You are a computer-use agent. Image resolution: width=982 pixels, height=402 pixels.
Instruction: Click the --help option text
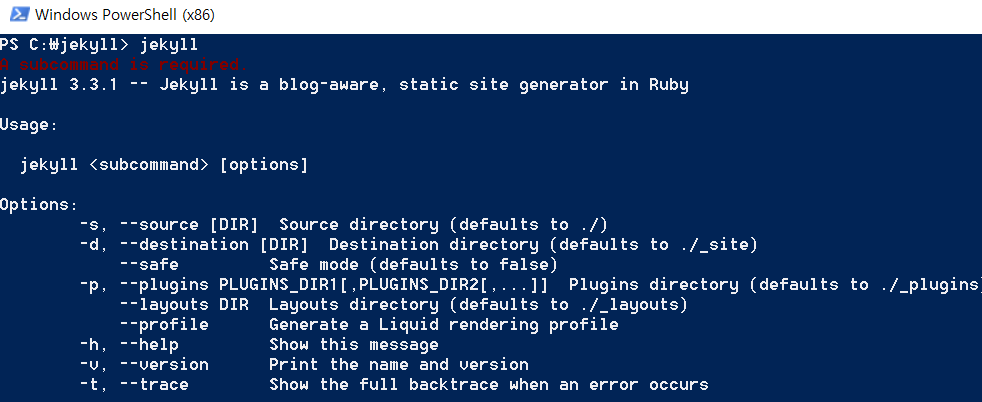click(x=149, y=345)
